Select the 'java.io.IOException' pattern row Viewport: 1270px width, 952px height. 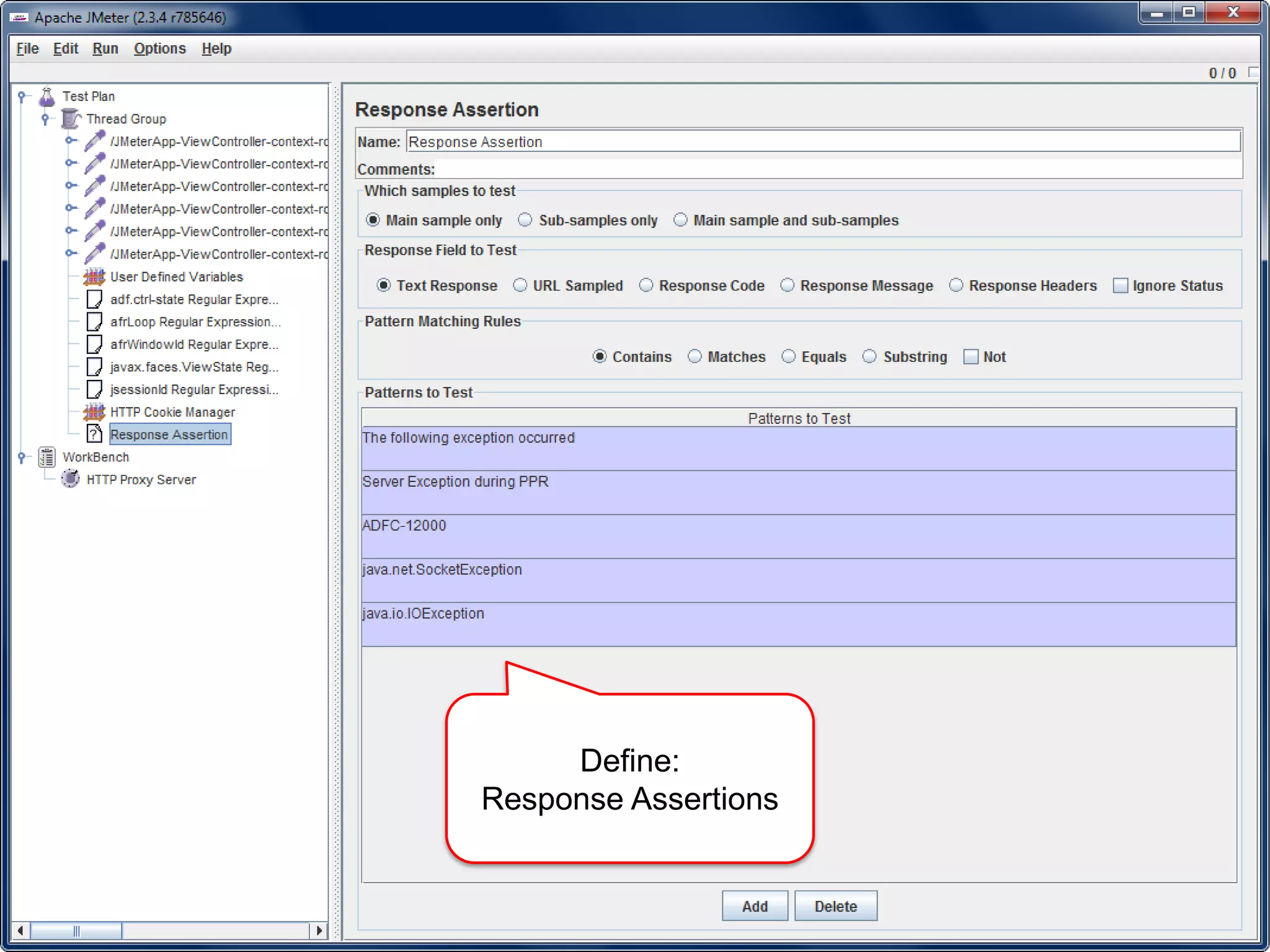tap(799, 625)
